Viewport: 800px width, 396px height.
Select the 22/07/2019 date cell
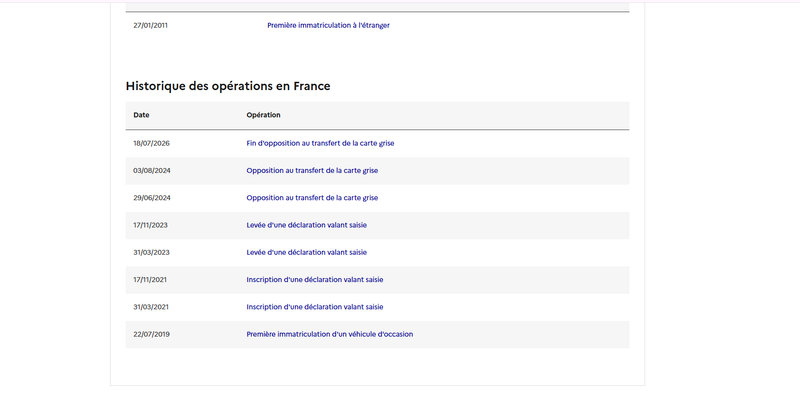tap(152, 334)
